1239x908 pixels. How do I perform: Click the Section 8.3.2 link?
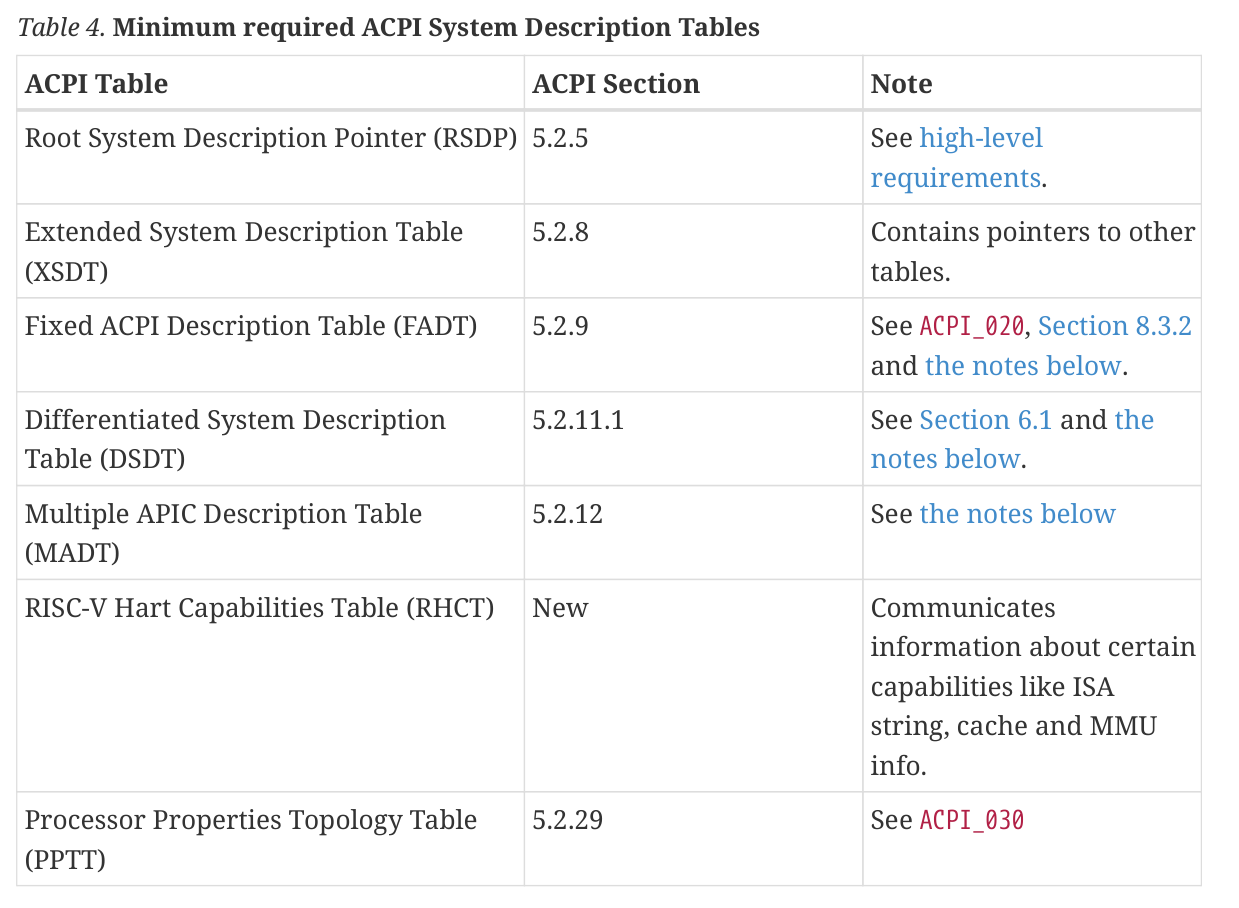[1115, 327]
